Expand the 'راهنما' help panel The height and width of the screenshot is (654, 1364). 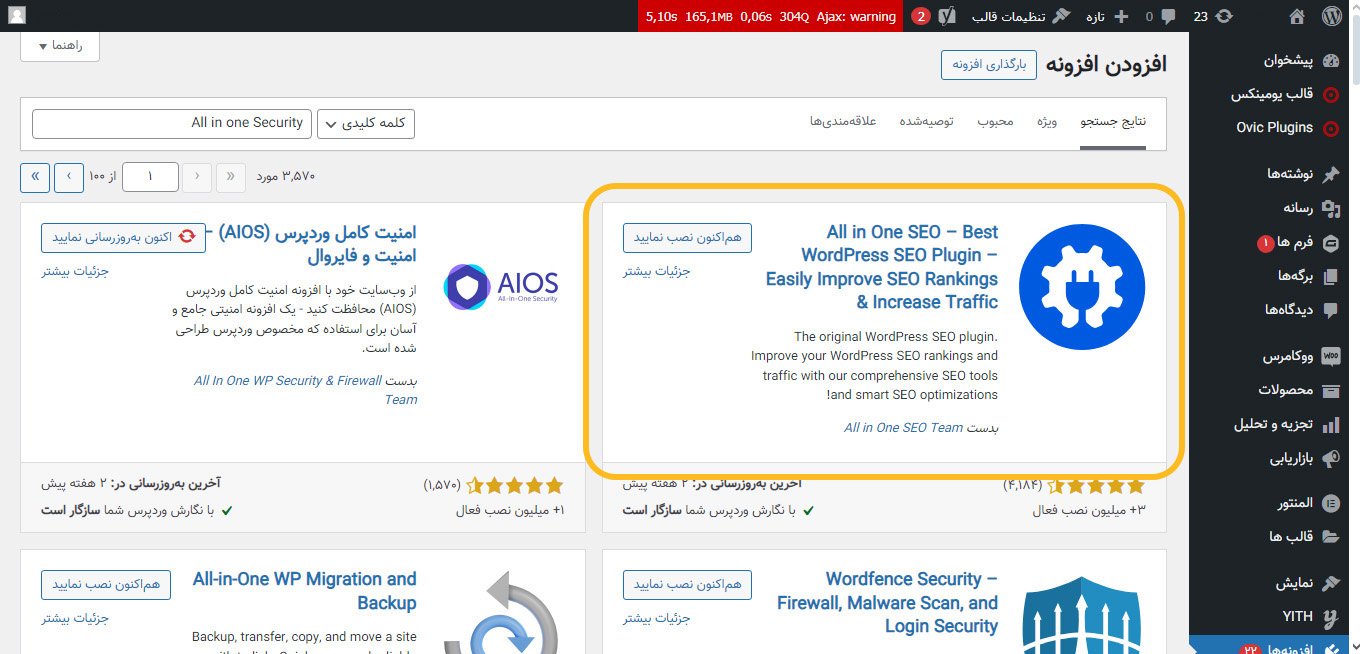click(x=60, y=46)
